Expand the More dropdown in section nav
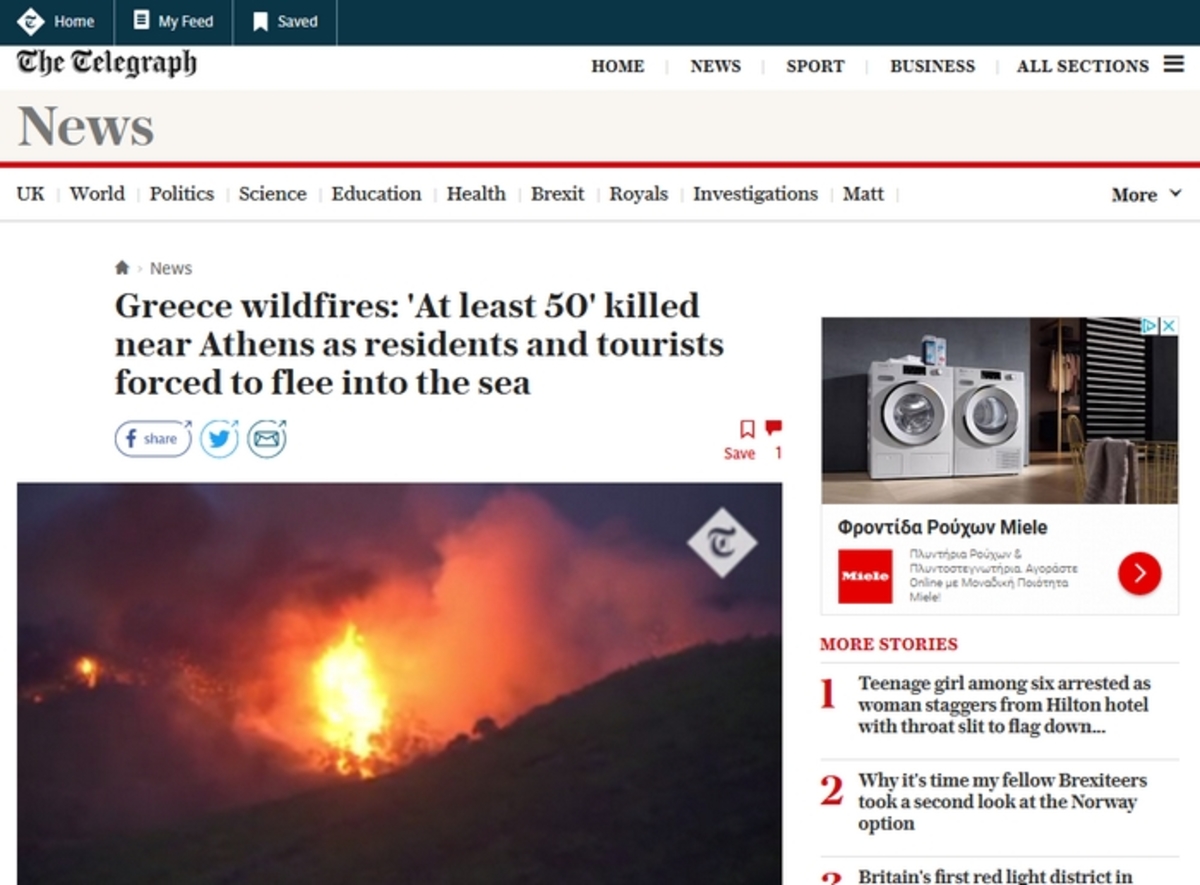Screen dimensions: 1200x885 tap(1146, 195)
